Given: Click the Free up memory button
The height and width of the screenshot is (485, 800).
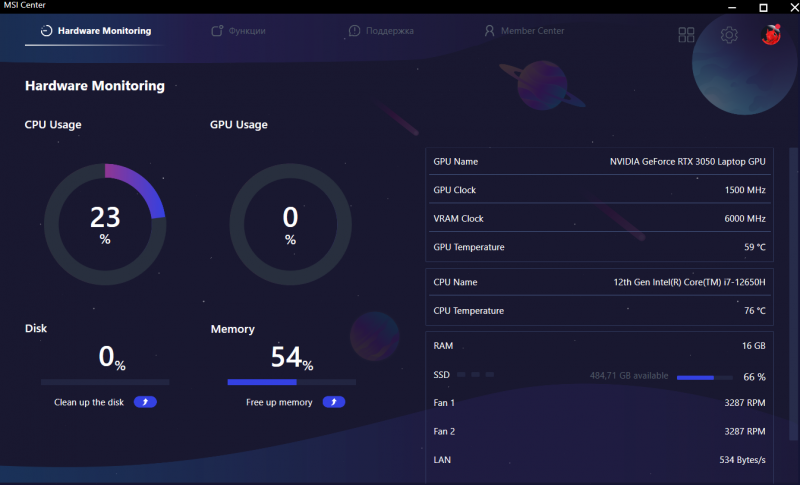Looking at the screenshot, I should point(334,402).
